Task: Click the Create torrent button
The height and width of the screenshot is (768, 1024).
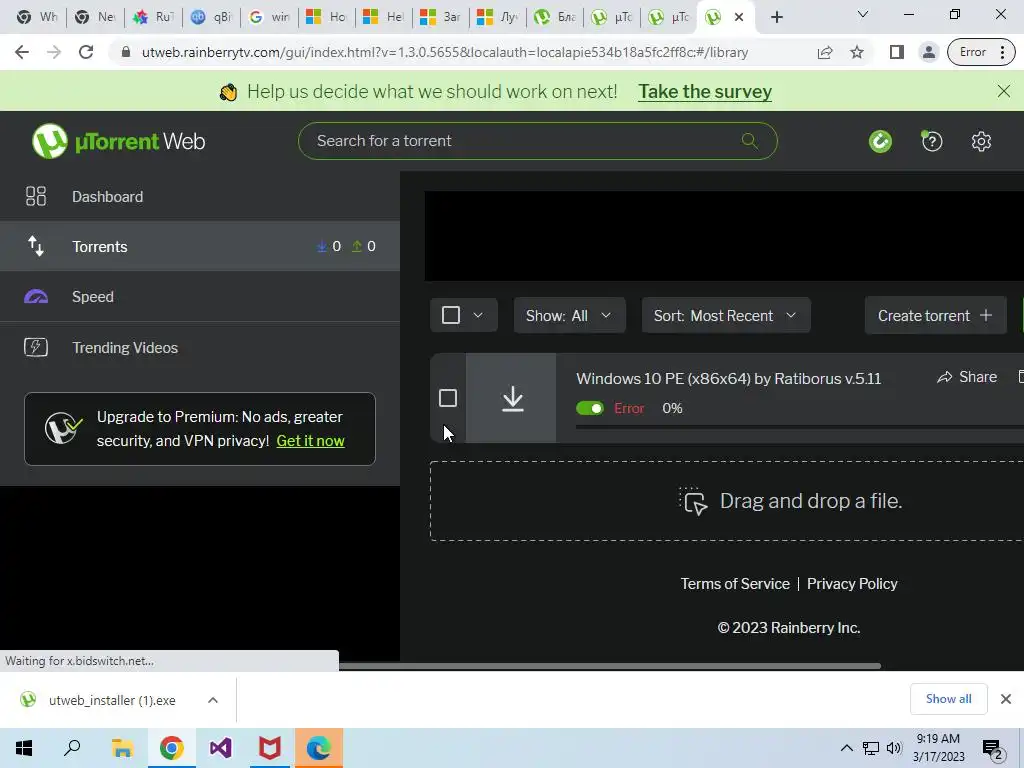Action: point(935,315)
